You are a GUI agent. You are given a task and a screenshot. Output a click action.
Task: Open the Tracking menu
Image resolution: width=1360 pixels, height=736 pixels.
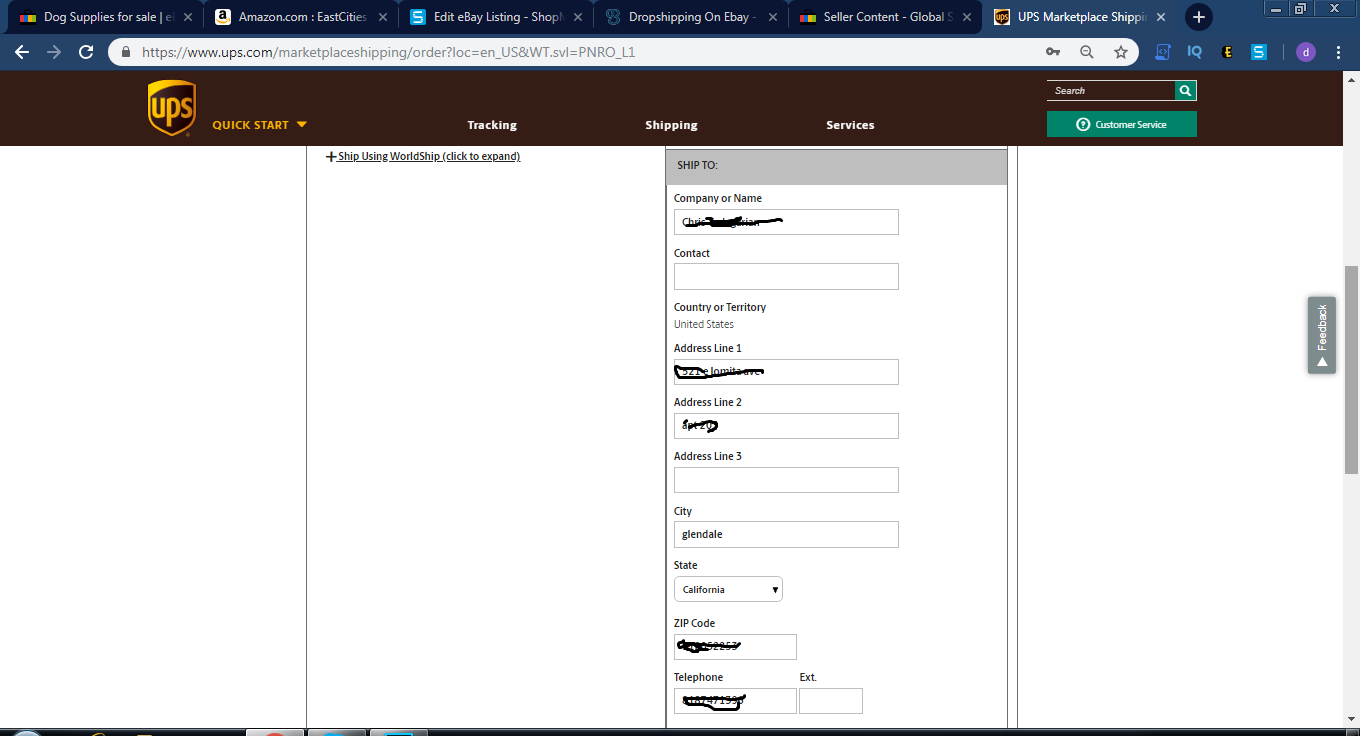492,125
